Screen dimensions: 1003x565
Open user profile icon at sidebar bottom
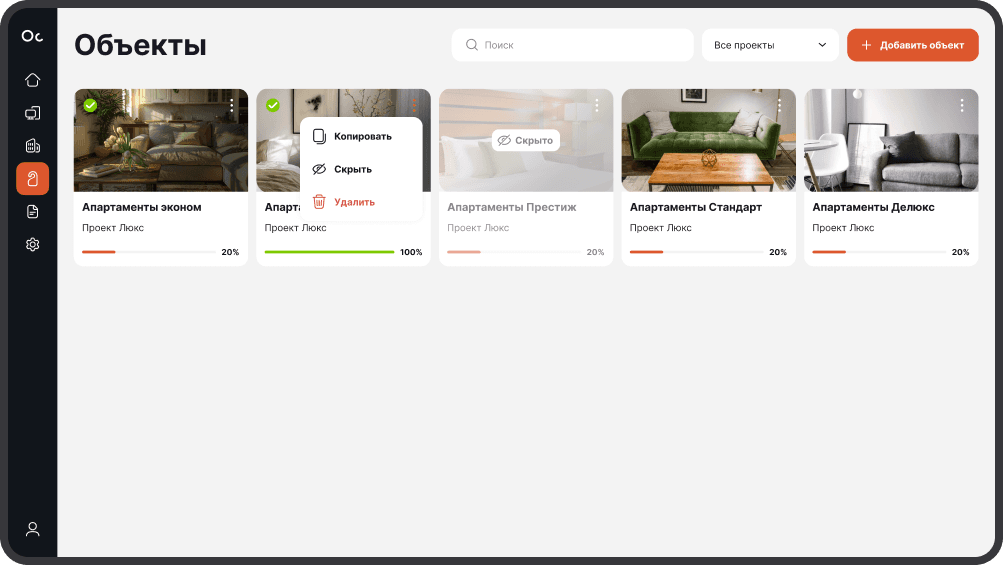(x=32, y=529)
